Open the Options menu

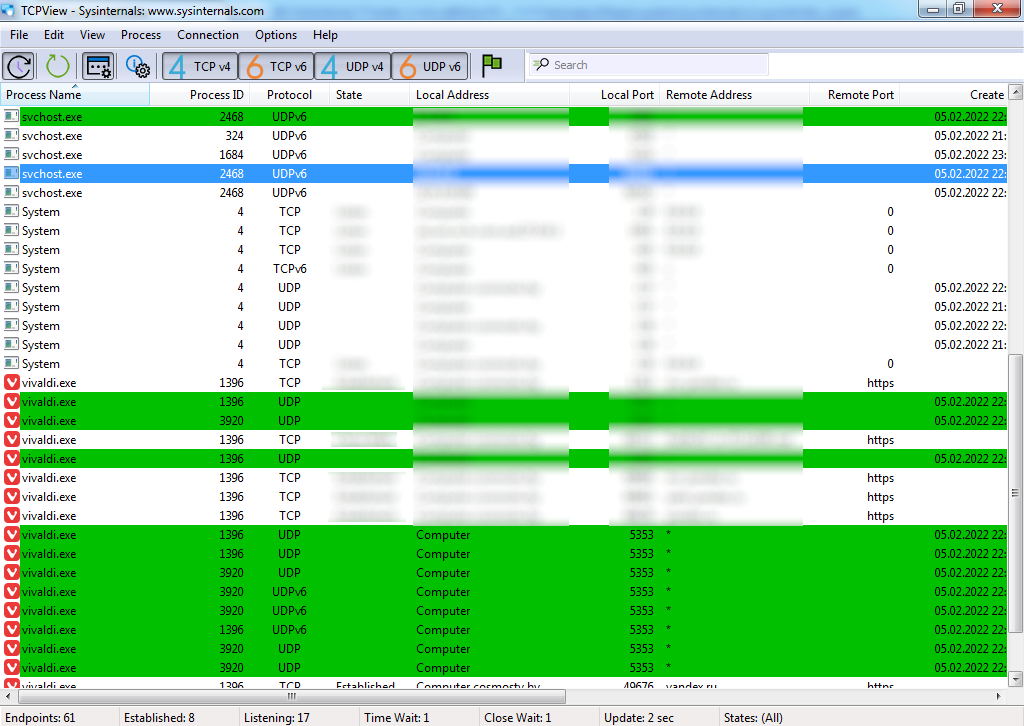point(276,35)
